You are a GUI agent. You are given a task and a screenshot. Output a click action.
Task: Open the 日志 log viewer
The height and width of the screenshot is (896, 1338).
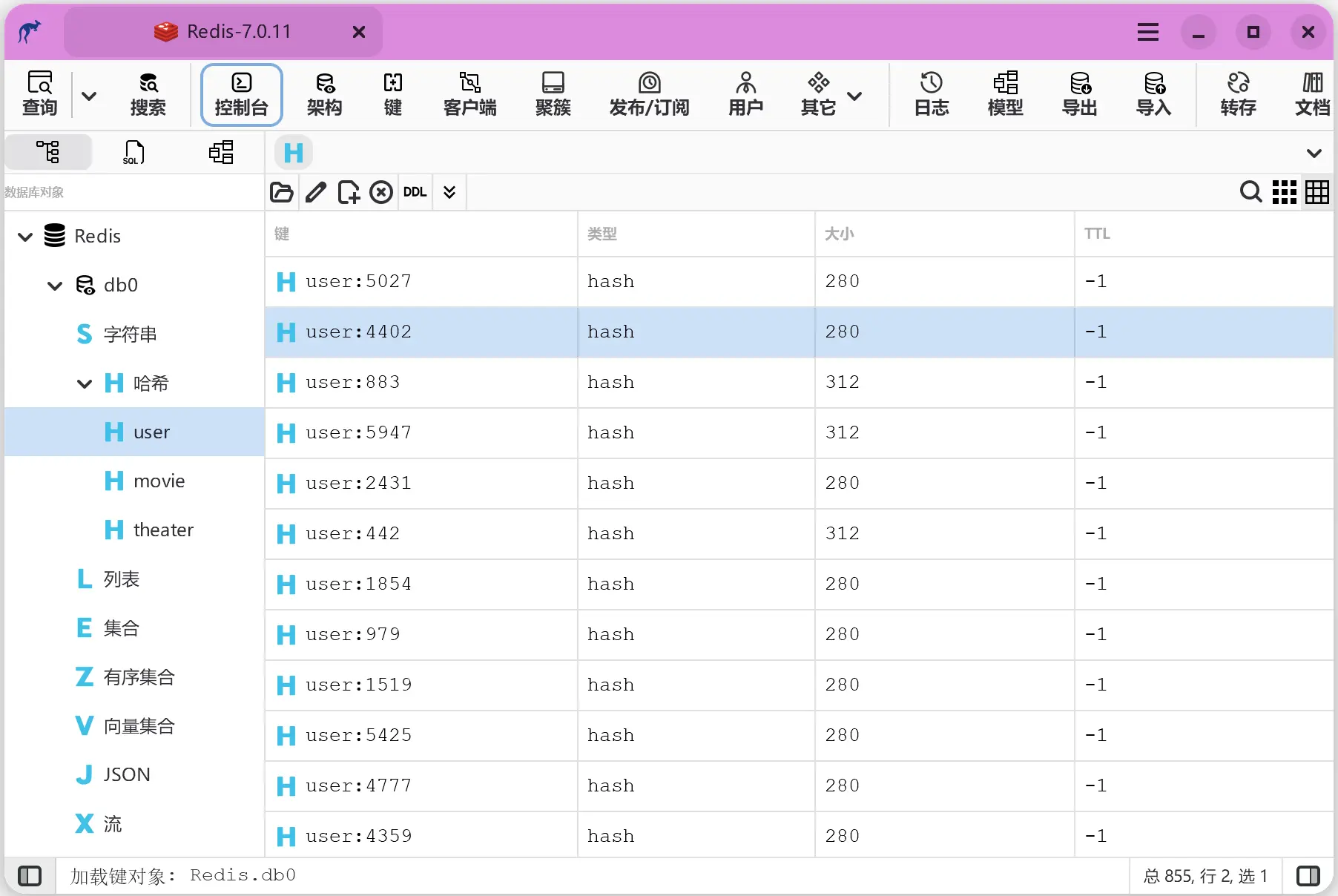(x=931, y=94)
